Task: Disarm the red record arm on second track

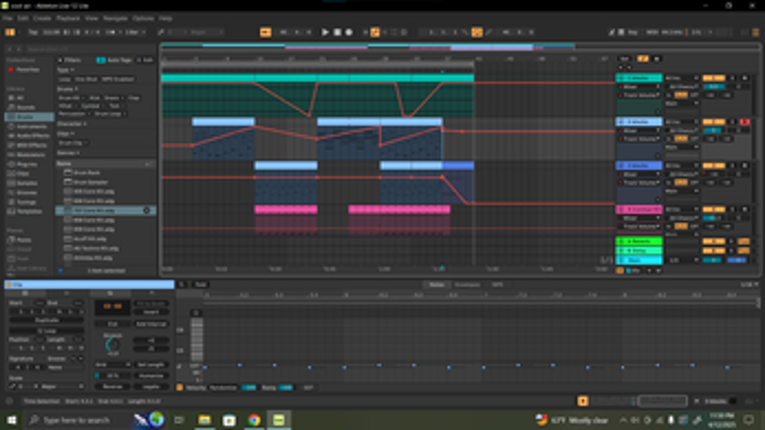Action: coord(745,122)
